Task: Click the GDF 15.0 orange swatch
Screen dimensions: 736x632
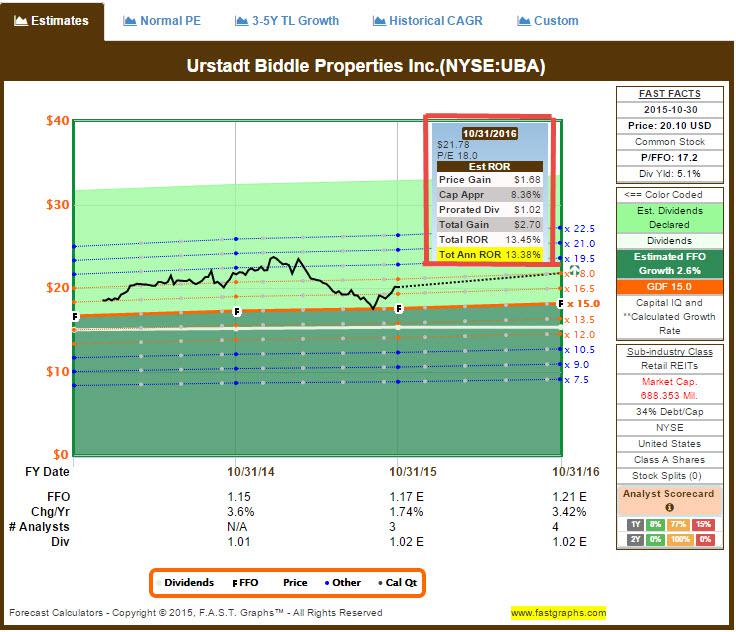Action: click(669, 286)
